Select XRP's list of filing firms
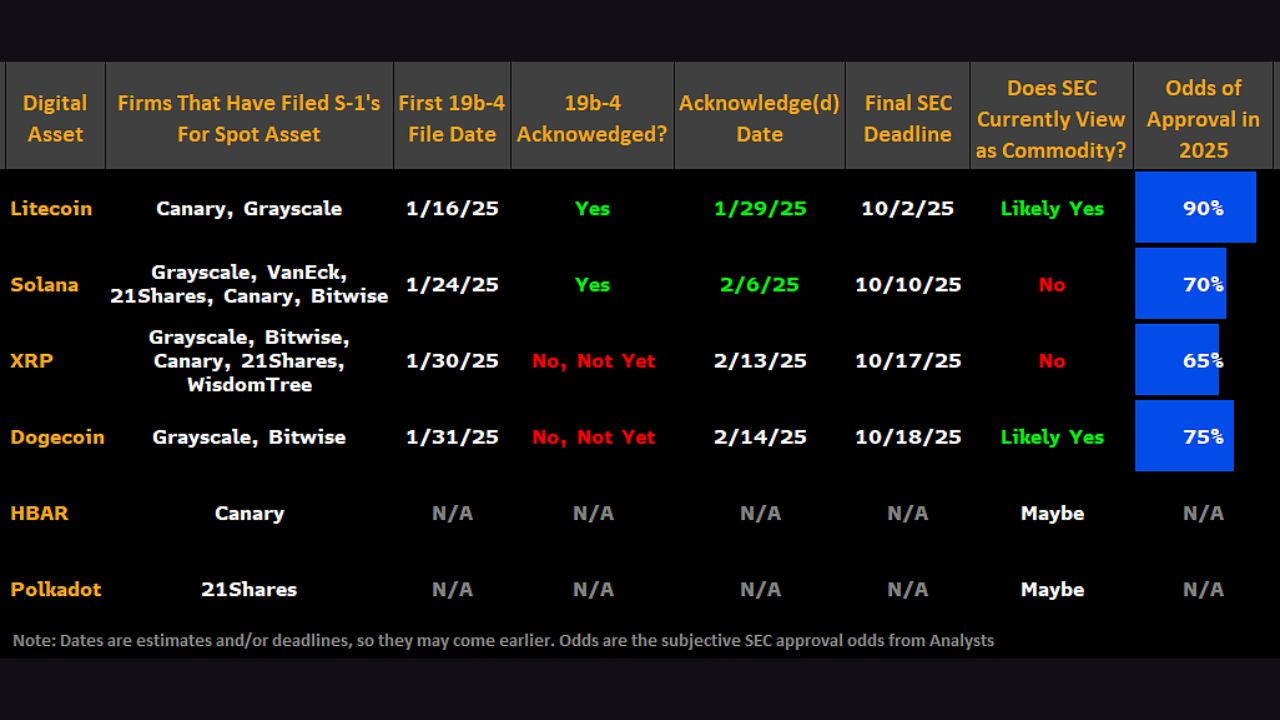The width and height of the screenshot is (1280, 720). coord(249,360)
